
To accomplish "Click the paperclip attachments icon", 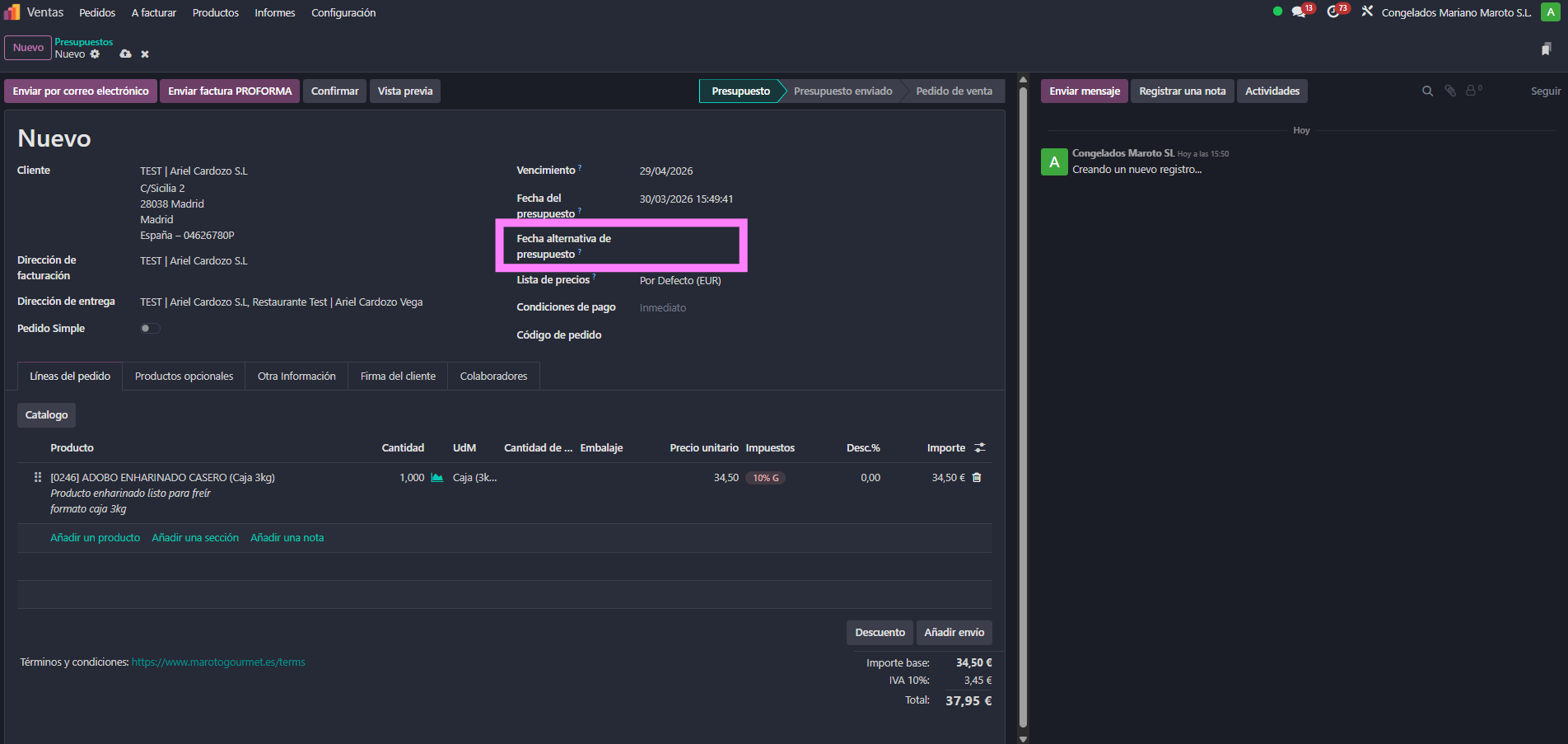I will 1450,91.
